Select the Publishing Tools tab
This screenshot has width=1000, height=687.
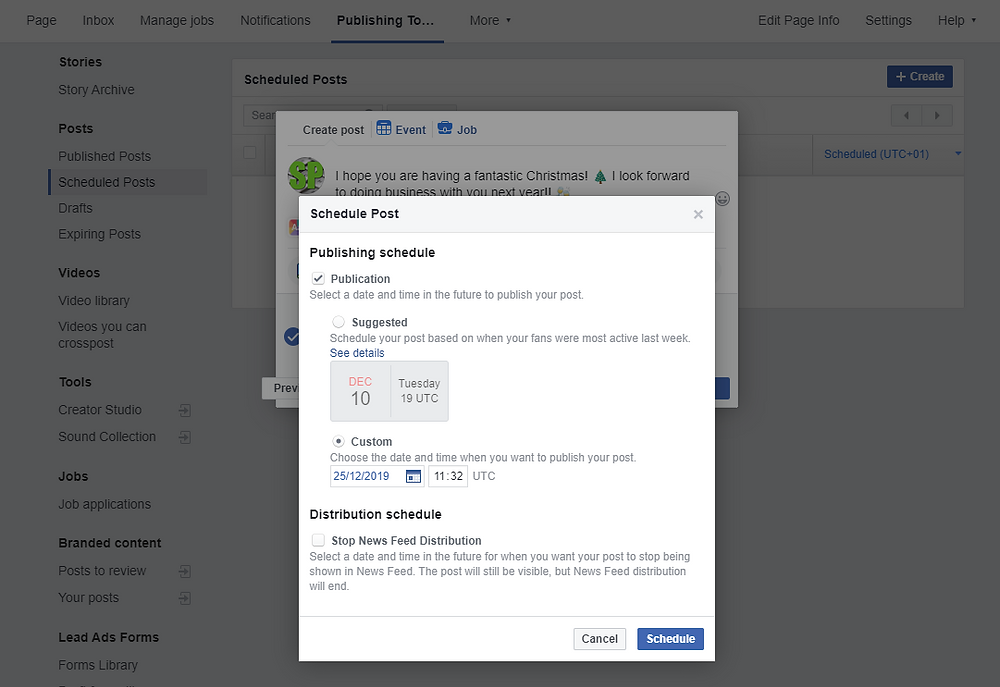[x=386, y=20]
